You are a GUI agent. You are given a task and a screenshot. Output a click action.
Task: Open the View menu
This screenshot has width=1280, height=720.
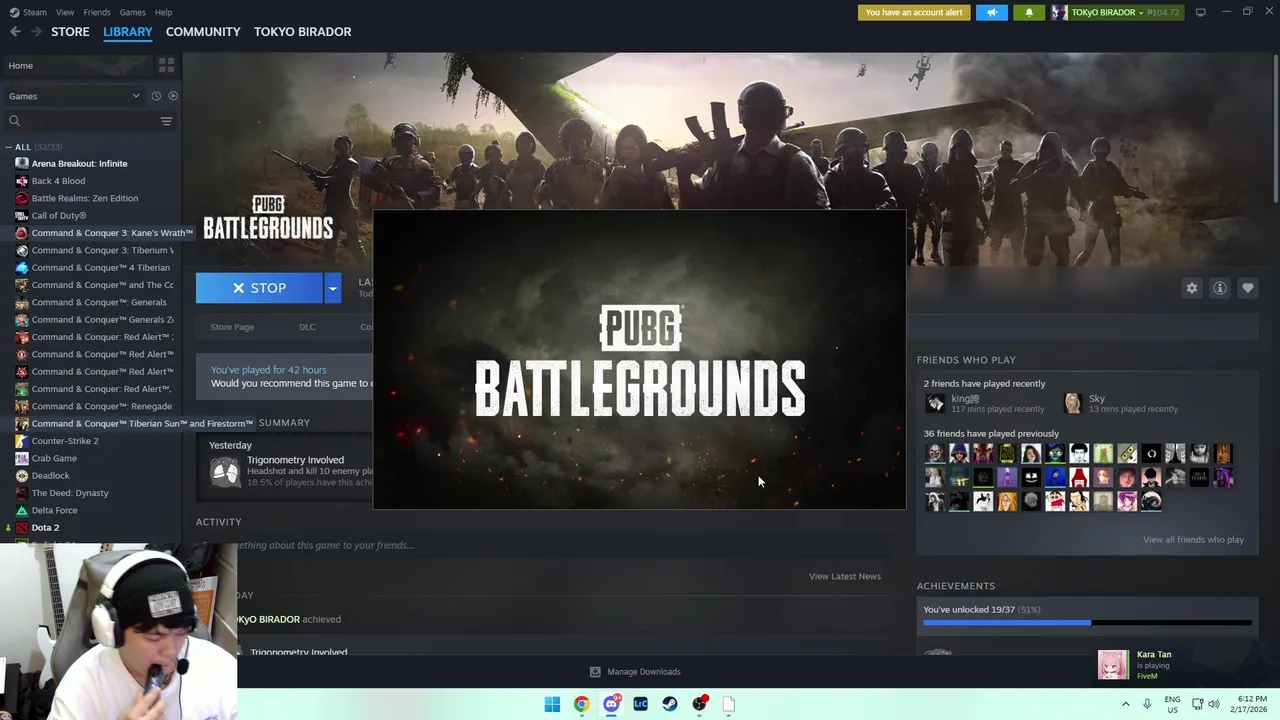[65, 12]
